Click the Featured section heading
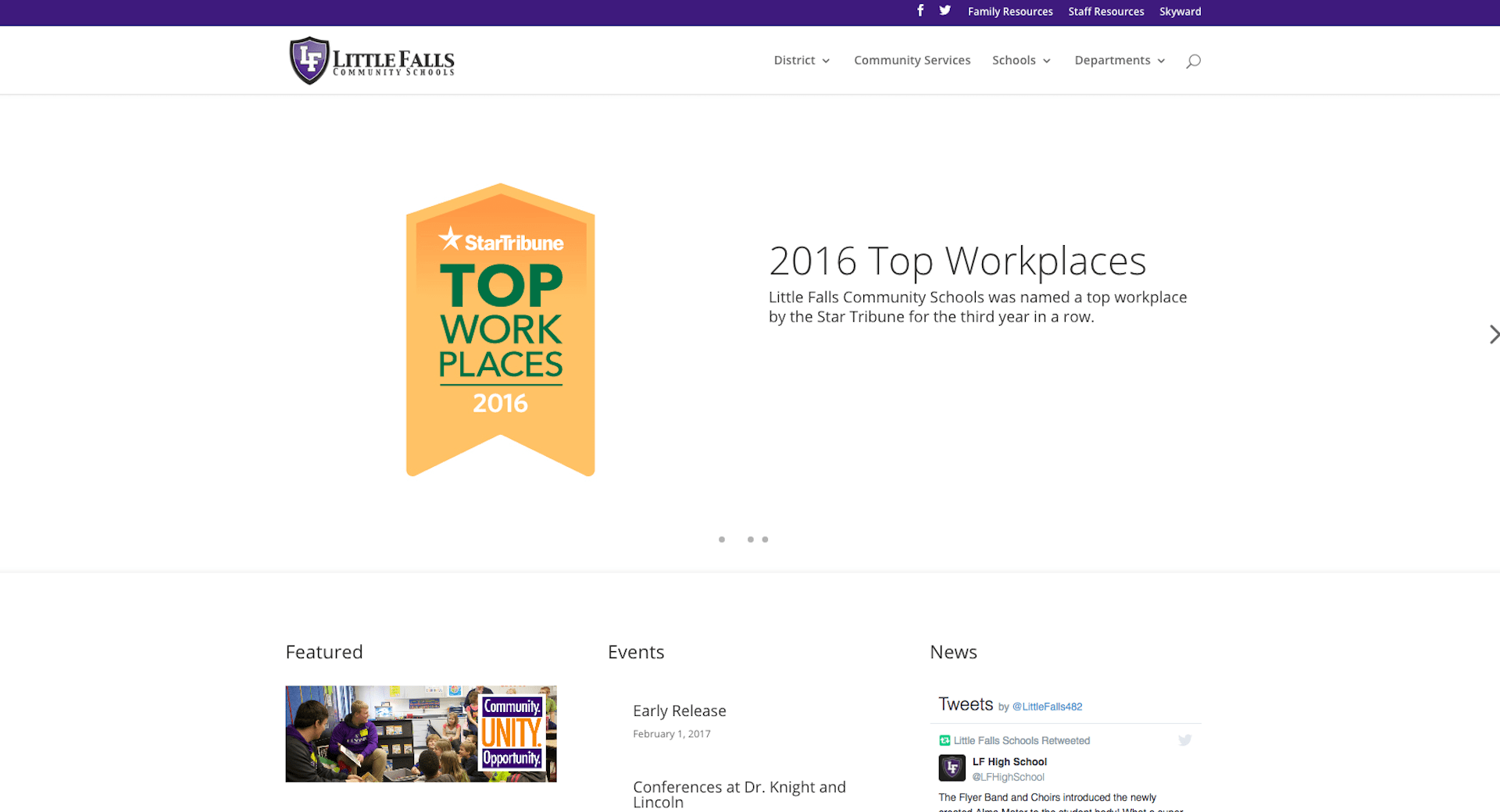This screenshot has width=1500, height=812. coord(323,652)
